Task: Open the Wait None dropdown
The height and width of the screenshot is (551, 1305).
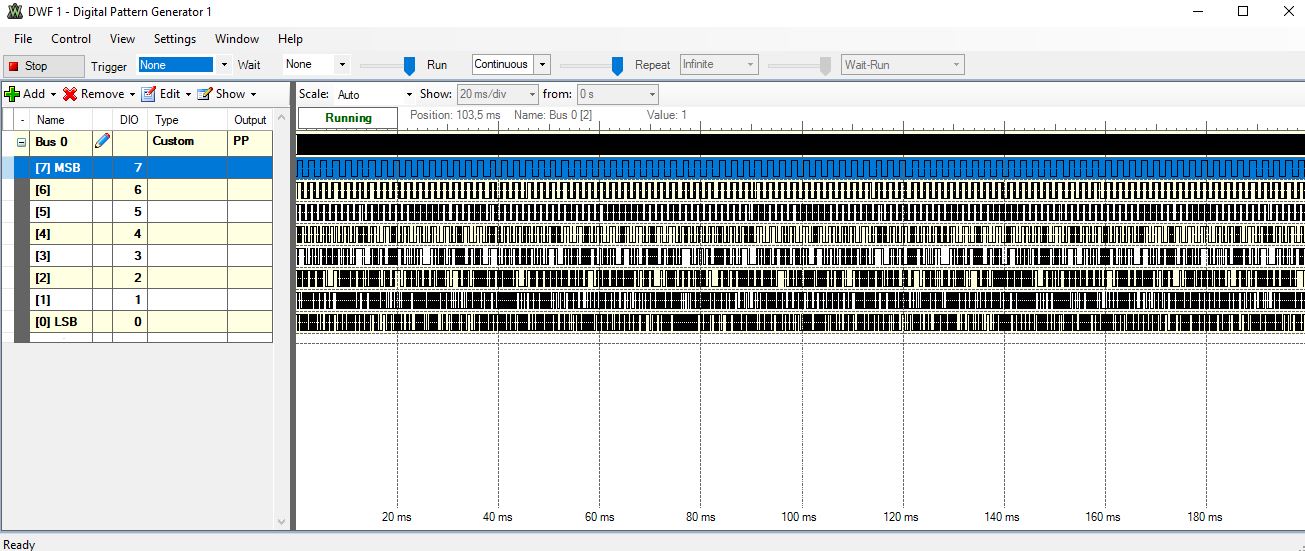Action: 342,65
